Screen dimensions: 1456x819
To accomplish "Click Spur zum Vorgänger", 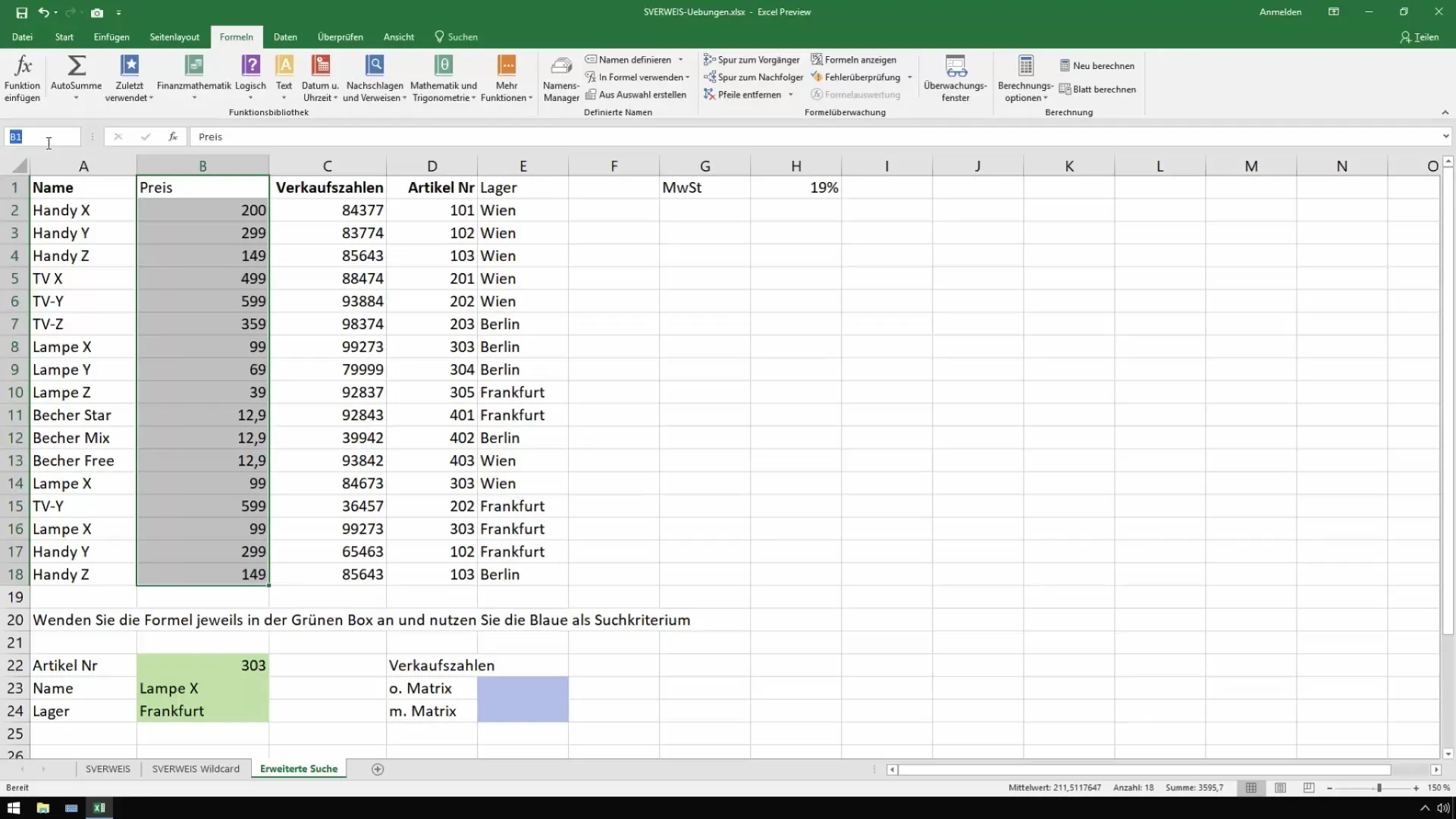I will [752, 60].
